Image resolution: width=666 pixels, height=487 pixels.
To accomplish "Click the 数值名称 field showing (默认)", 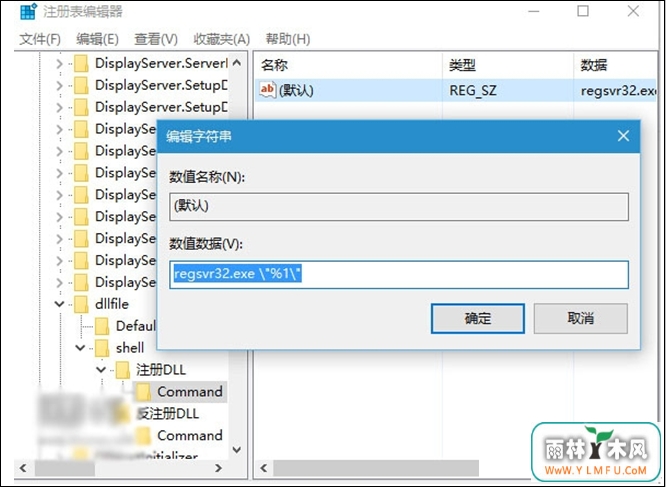I will pos(399,207).
